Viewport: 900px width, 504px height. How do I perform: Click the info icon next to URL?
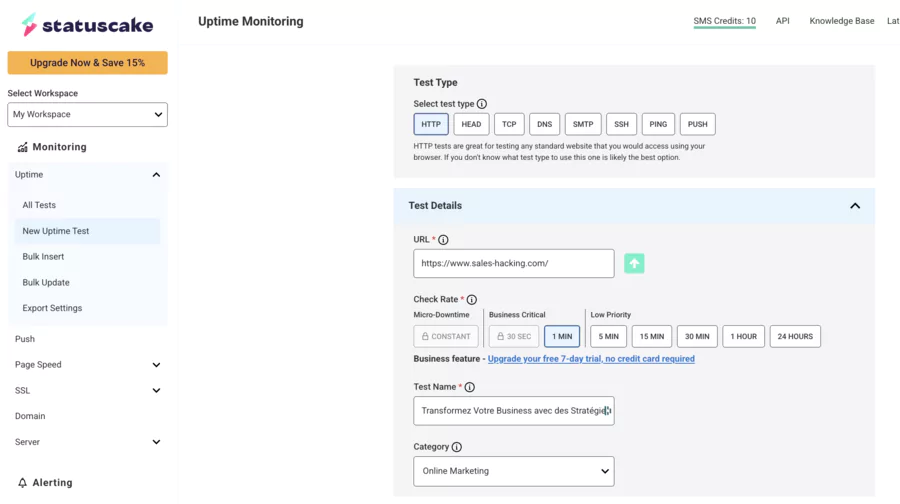click(x=443, y=240)
